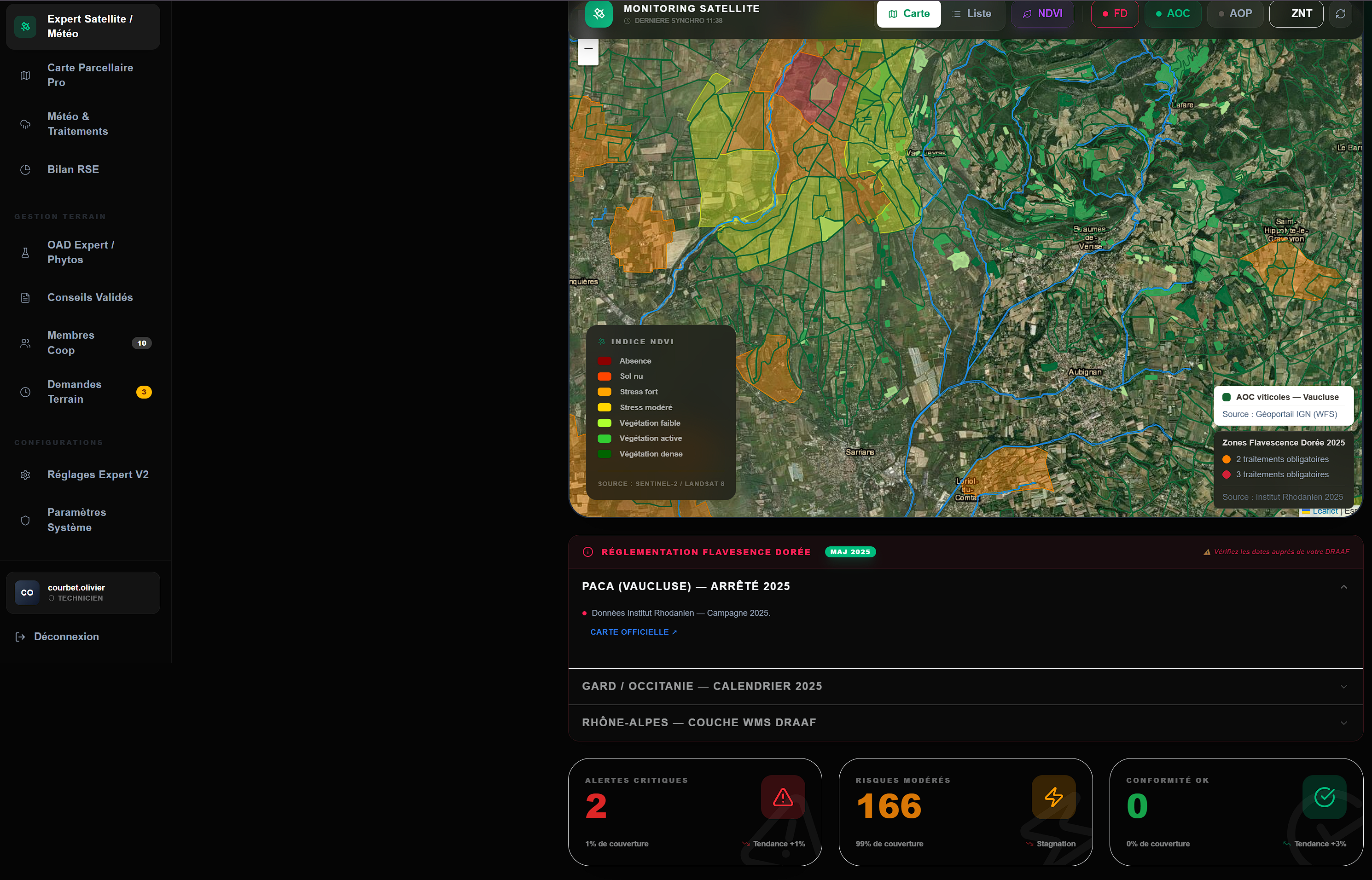Click the MAJ 2025 green badge
The width and height of the screenshot is (1372, 880).
point(850,552)
